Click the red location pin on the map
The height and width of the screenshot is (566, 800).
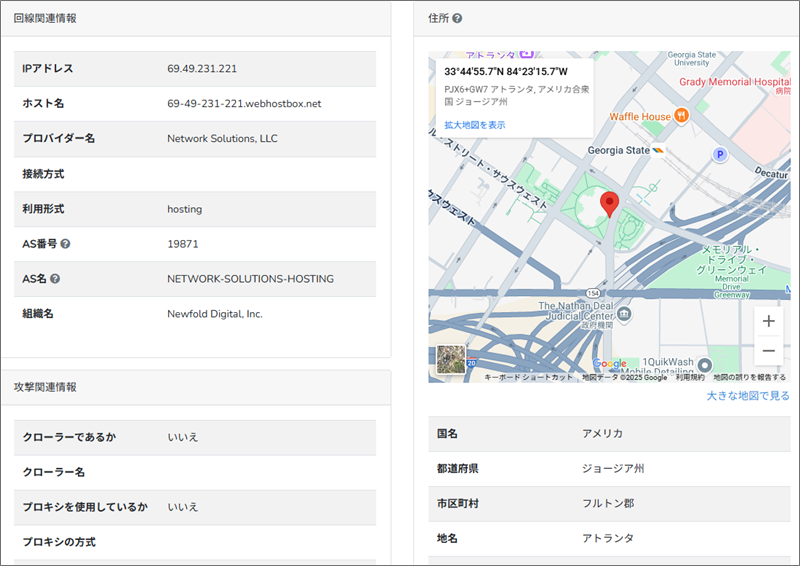coord(609,204)
